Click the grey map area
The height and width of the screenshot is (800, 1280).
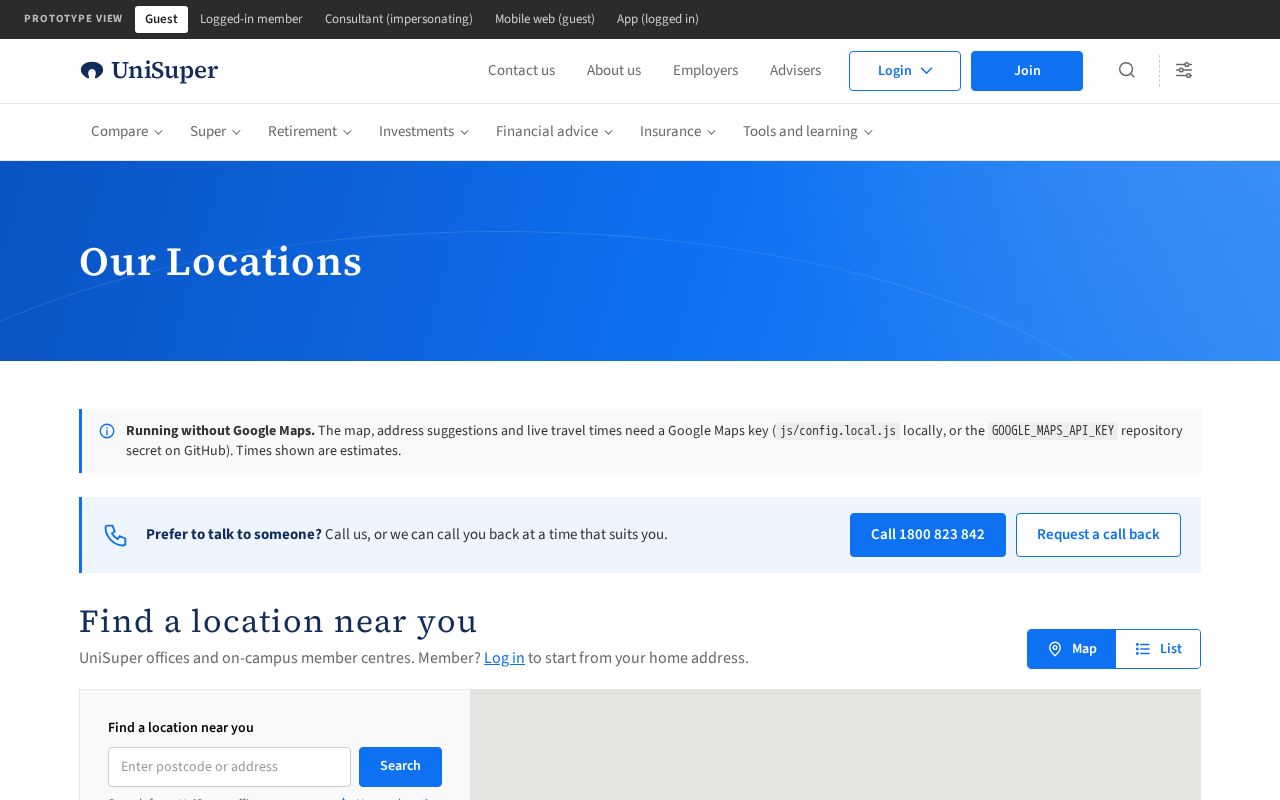coord(835,745)
